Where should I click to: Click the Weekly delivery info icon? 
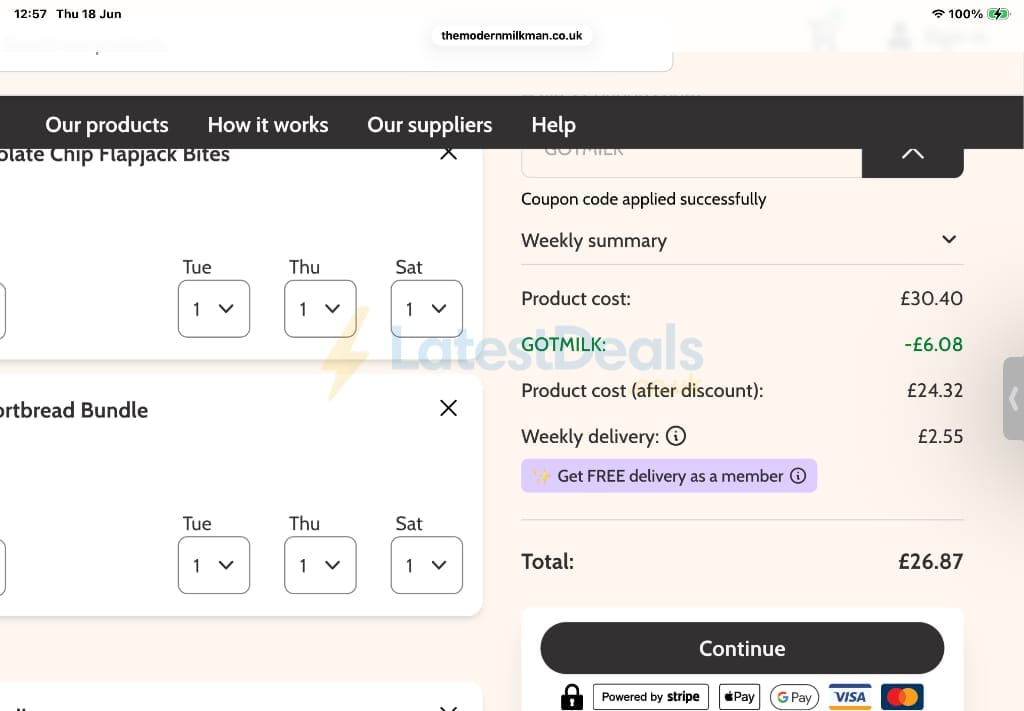pyautogui.click(x=676, y=435)
